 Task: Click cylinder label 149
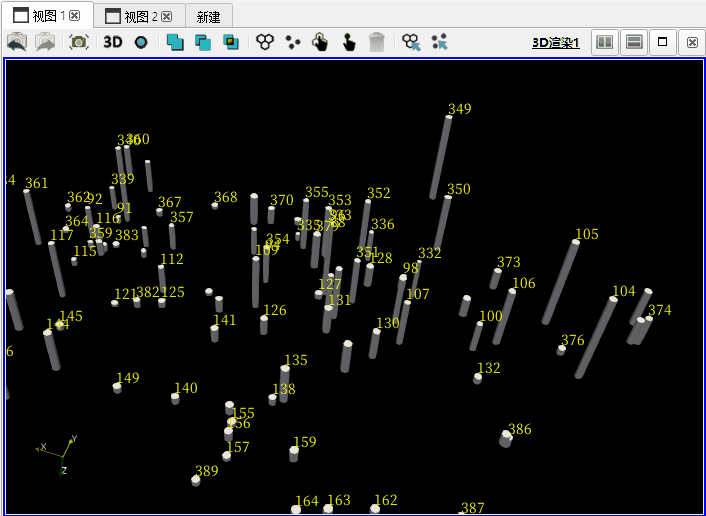click(128, 378)
